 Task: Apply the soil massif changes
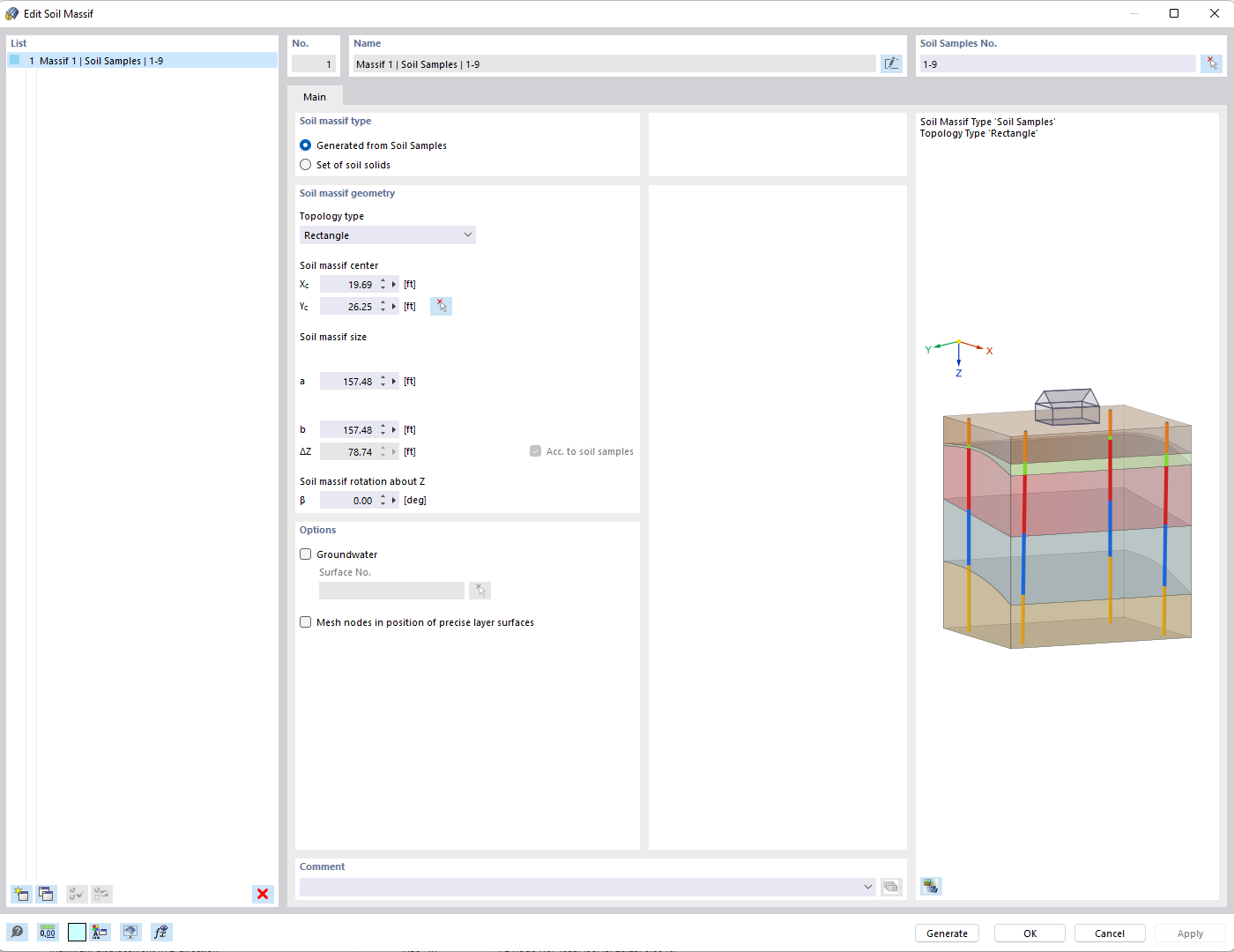click(x=1189, y=933)
